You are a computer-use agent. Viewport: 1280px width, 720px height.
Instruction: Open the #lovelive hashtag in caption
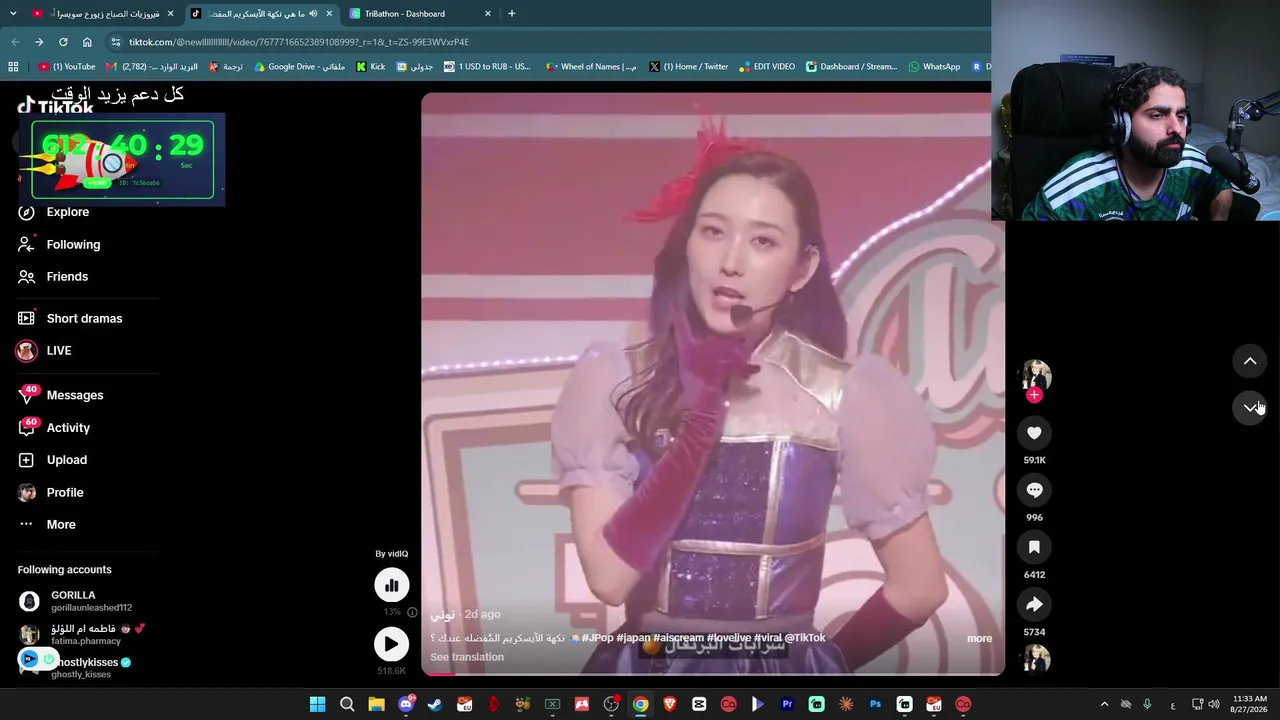coord(728,638)
